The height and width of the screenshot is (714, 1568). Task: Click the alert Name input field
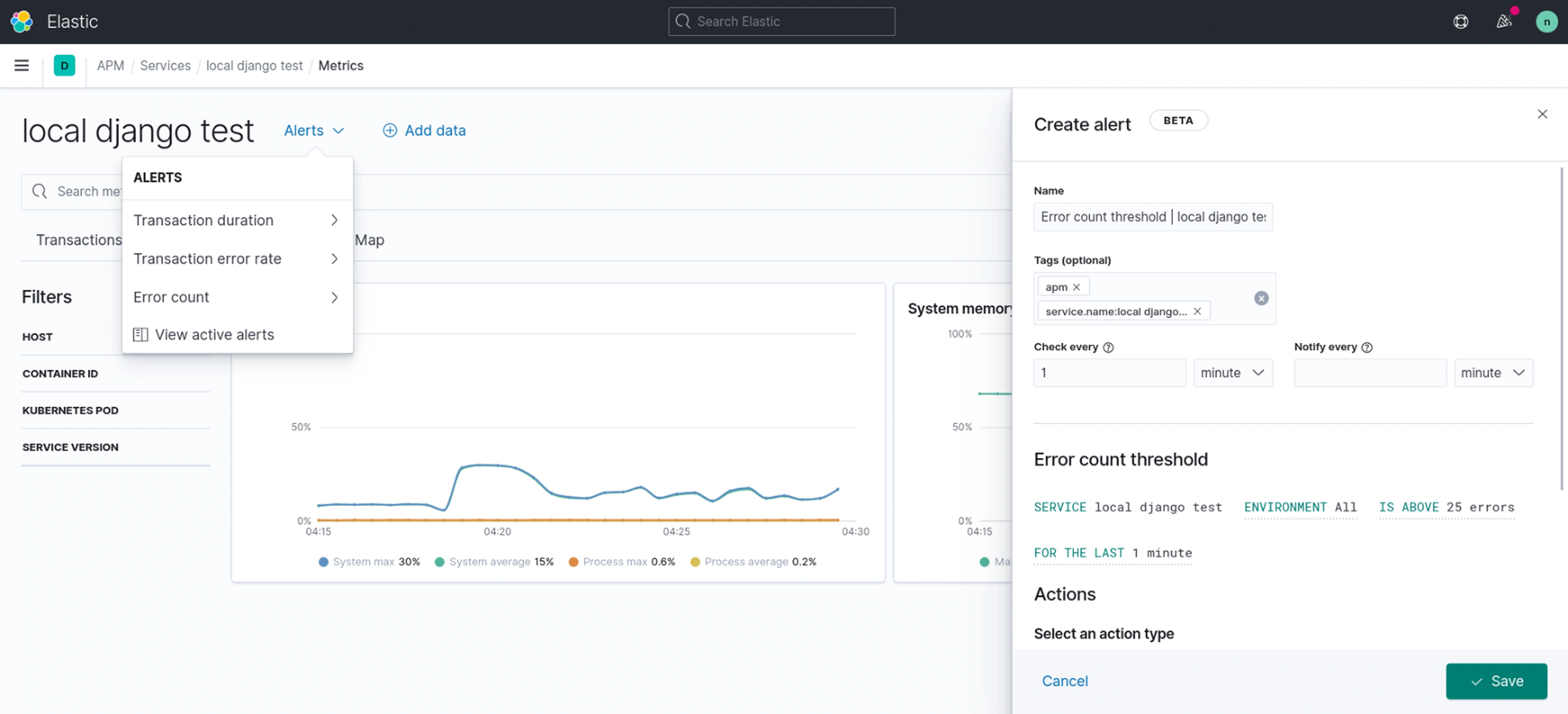(x=1152, y=216)
